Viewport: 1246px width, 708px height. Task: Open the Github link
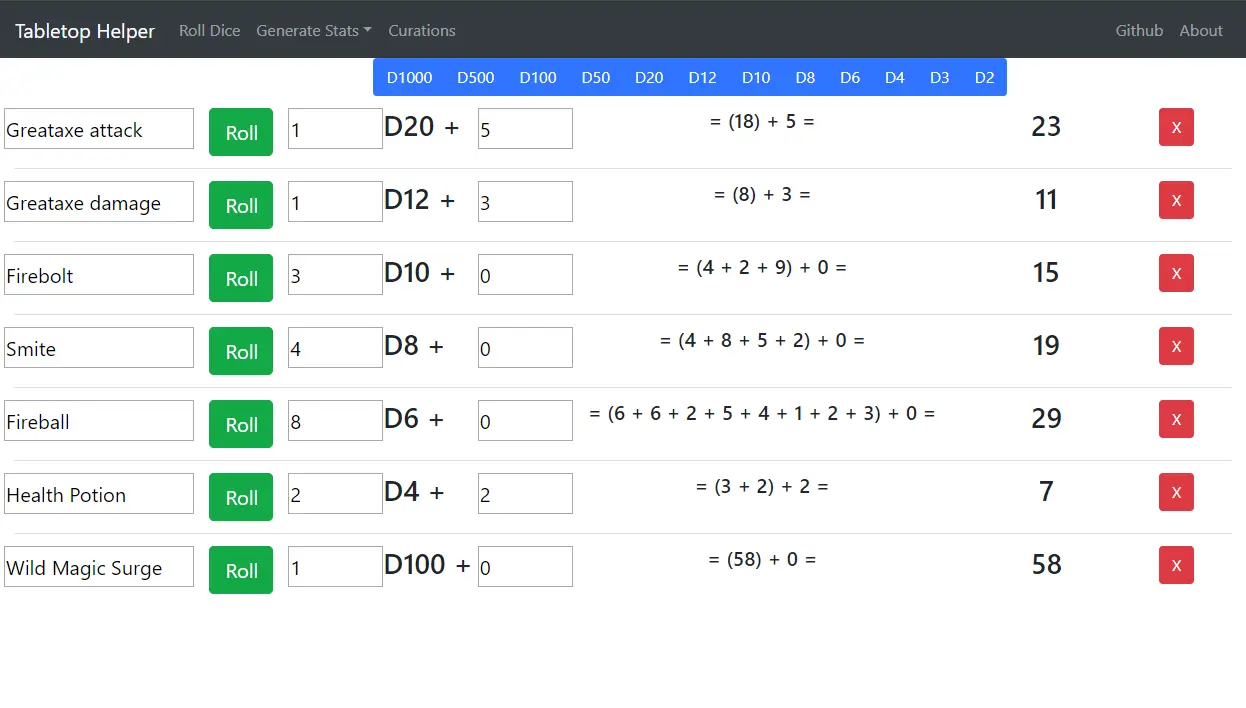pyautogui.click(x=1139, y=31)
